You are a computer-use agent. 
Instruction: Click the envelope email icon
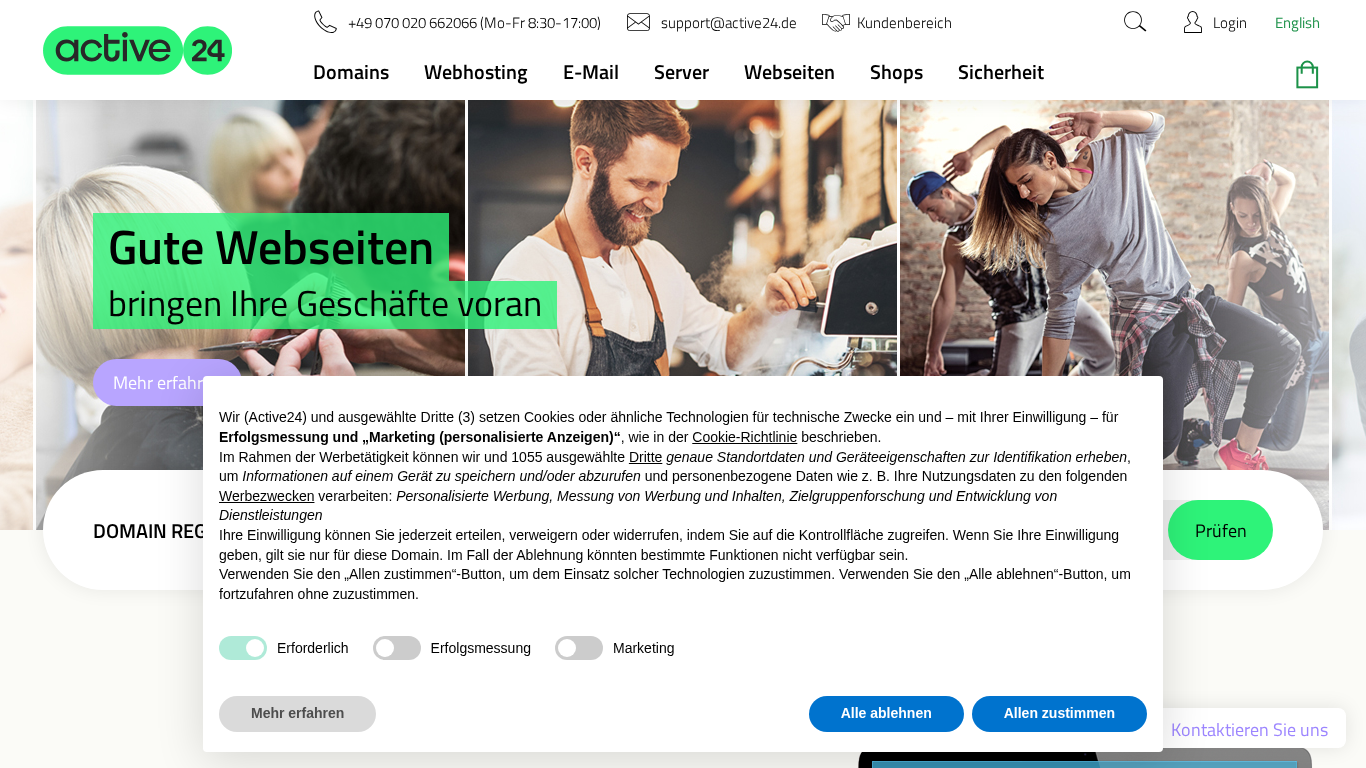638,22
